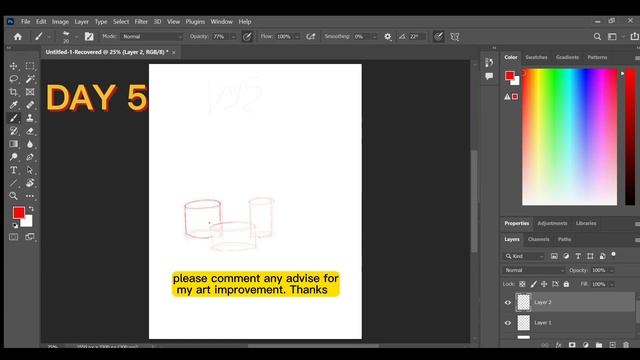
Task: Select the Hand tool
Action: pos(30,183)
